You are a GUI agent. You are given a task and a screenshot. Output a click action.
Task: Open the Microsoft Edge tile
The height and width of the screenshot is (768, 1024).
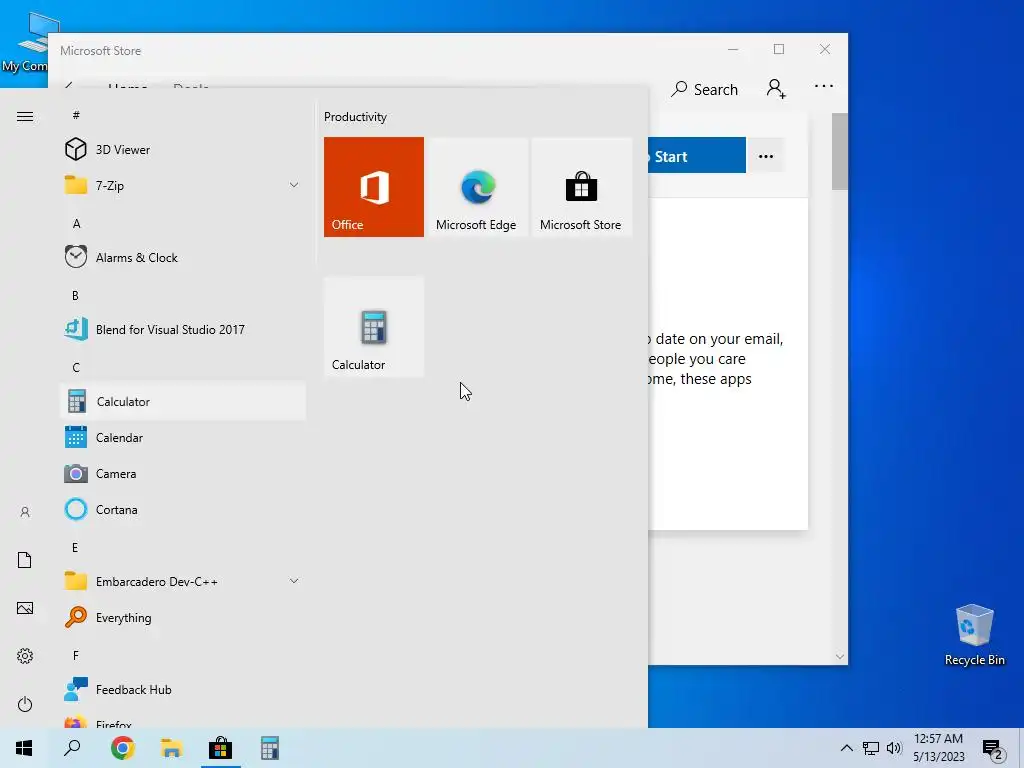point(477,187)
